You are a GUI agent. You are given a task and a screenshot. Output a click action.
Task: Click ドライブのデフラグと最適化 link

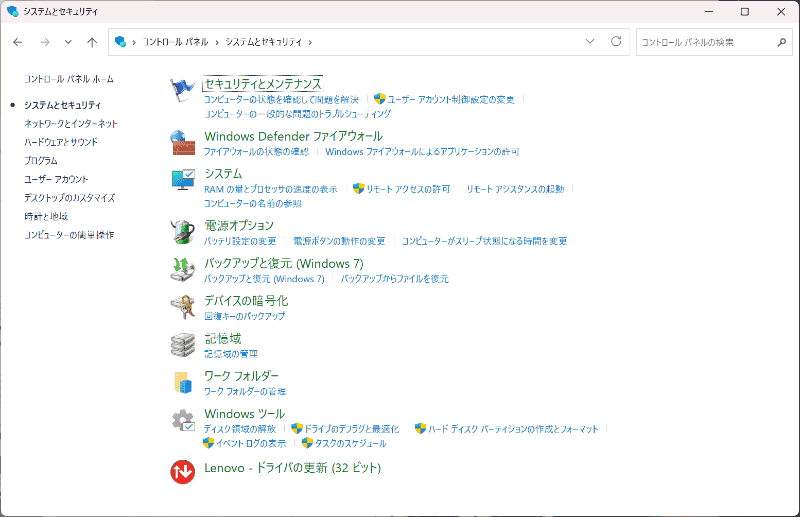tap(352, 429)
